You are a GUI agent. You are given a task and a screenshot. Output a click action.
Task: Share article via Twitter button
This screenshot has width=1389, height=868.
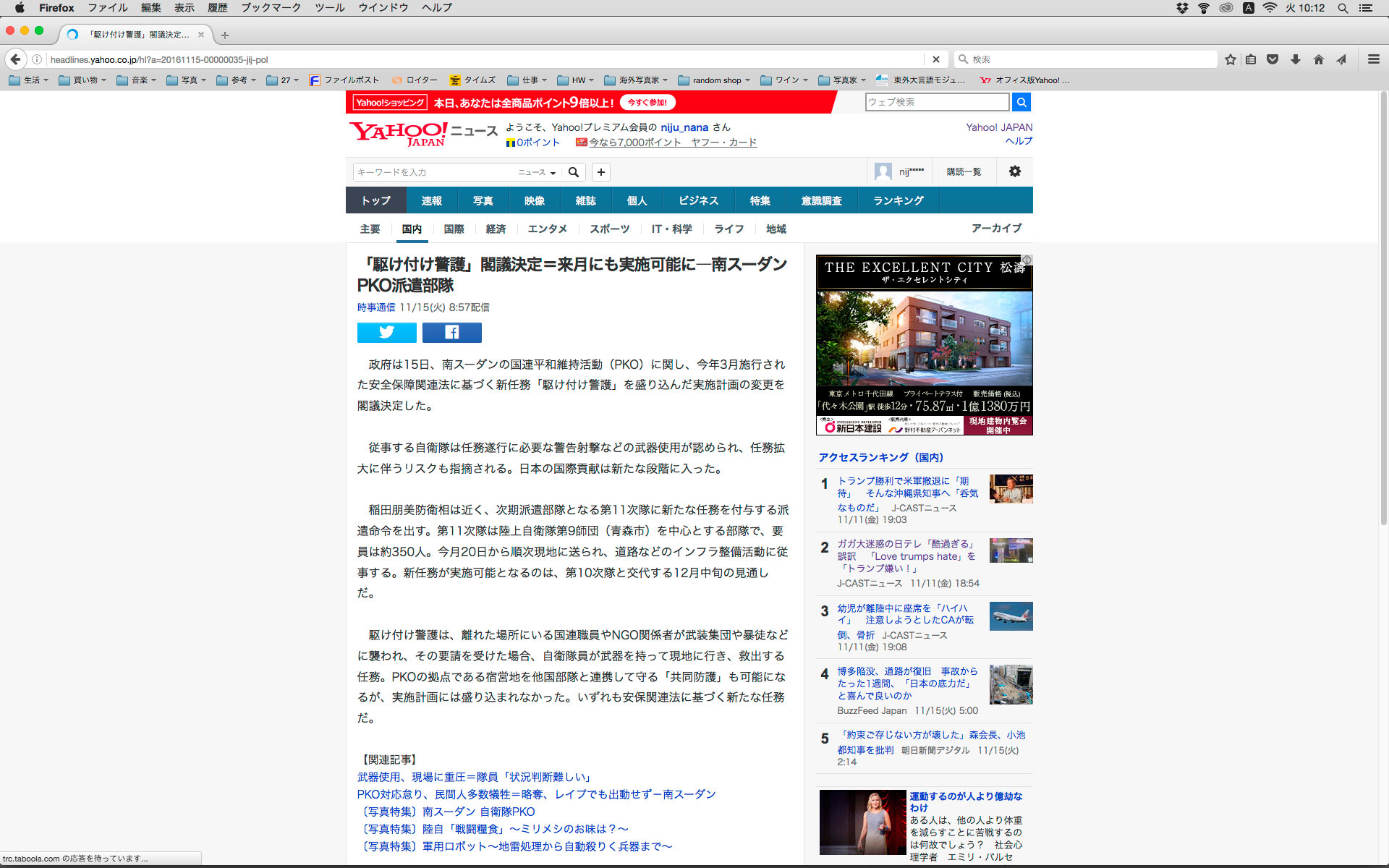[x=386, y=332]
